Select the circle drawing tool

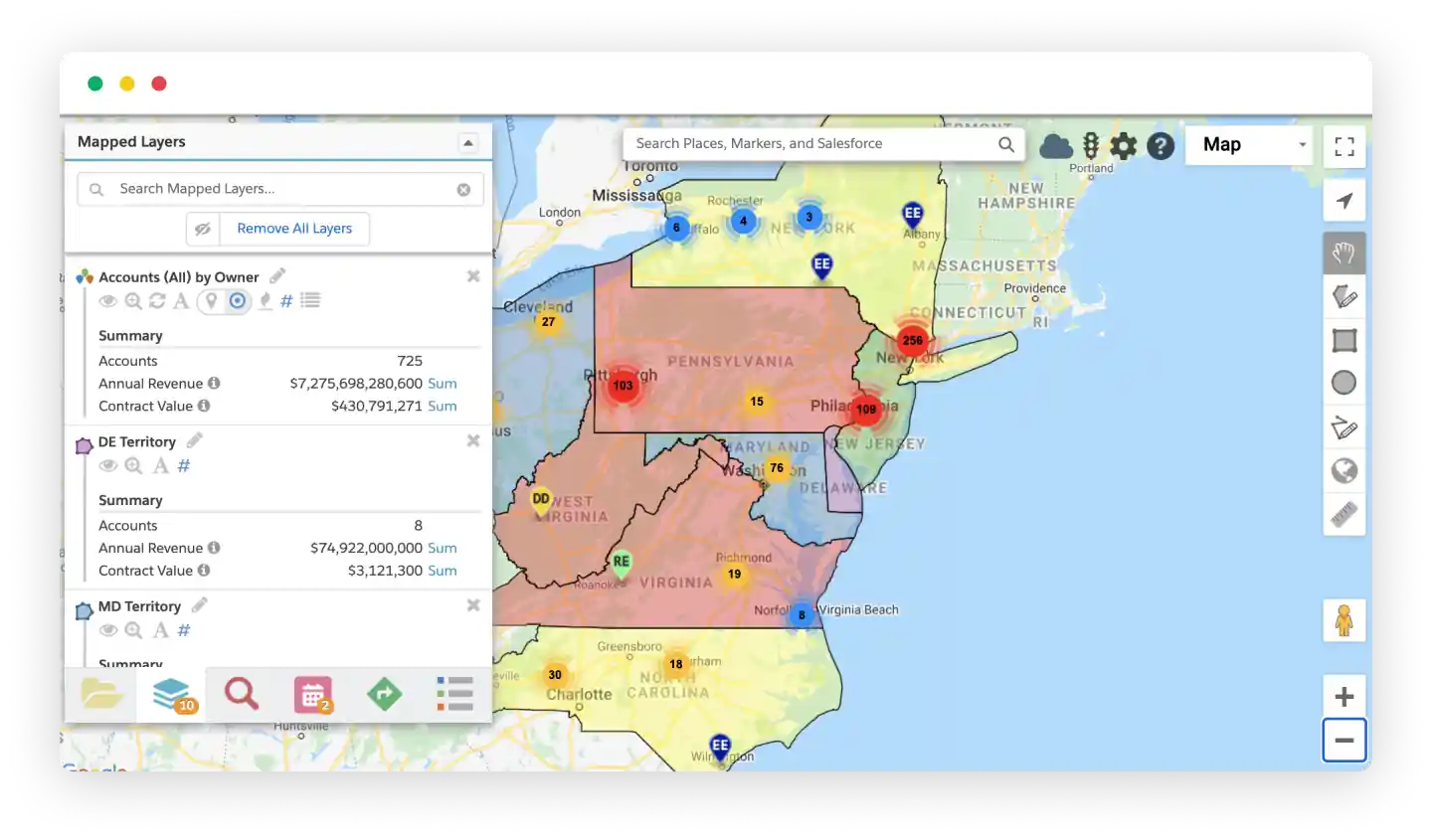(x=1343, y=383)
